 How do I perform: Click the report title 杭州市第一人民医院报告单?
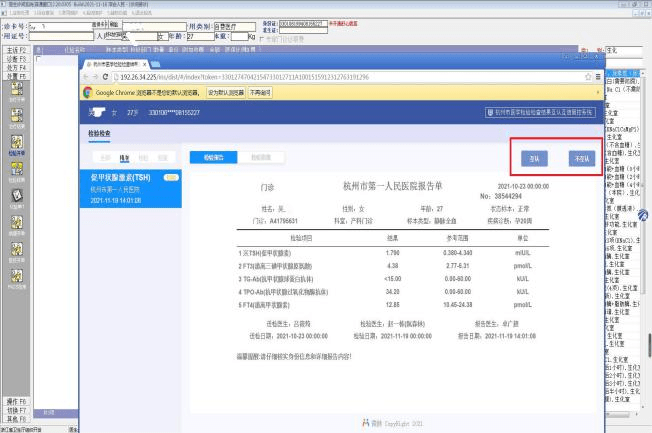pyautogui.click(x=393, y=186)
